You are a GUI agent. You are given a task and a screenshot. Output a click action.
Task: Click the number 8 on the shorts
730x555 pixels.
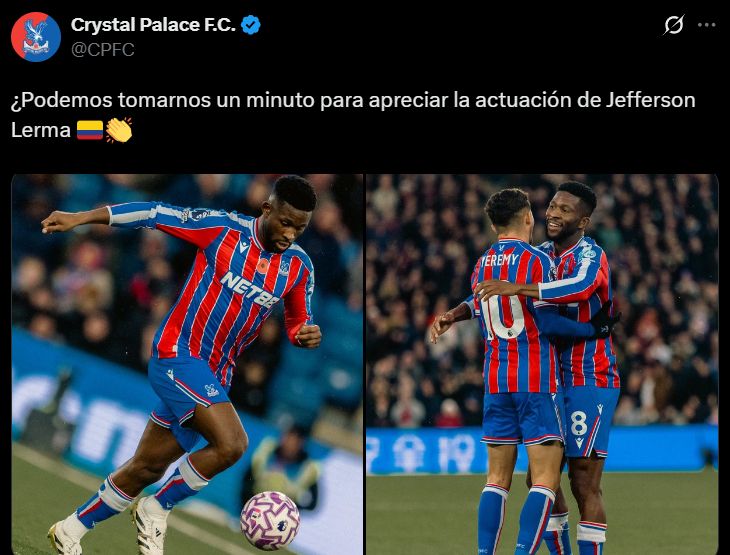(578, 424)
